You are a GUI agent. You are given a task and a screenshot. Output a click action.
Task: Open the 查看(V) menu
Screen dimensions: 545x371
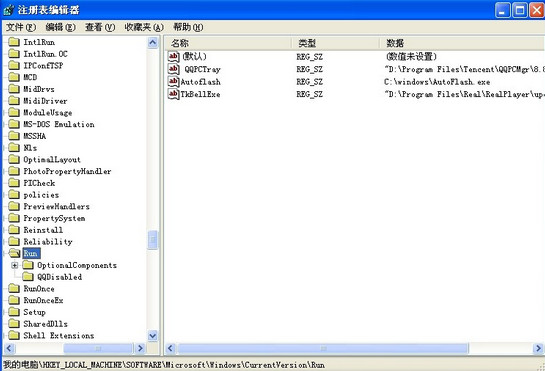pos(100,27)
